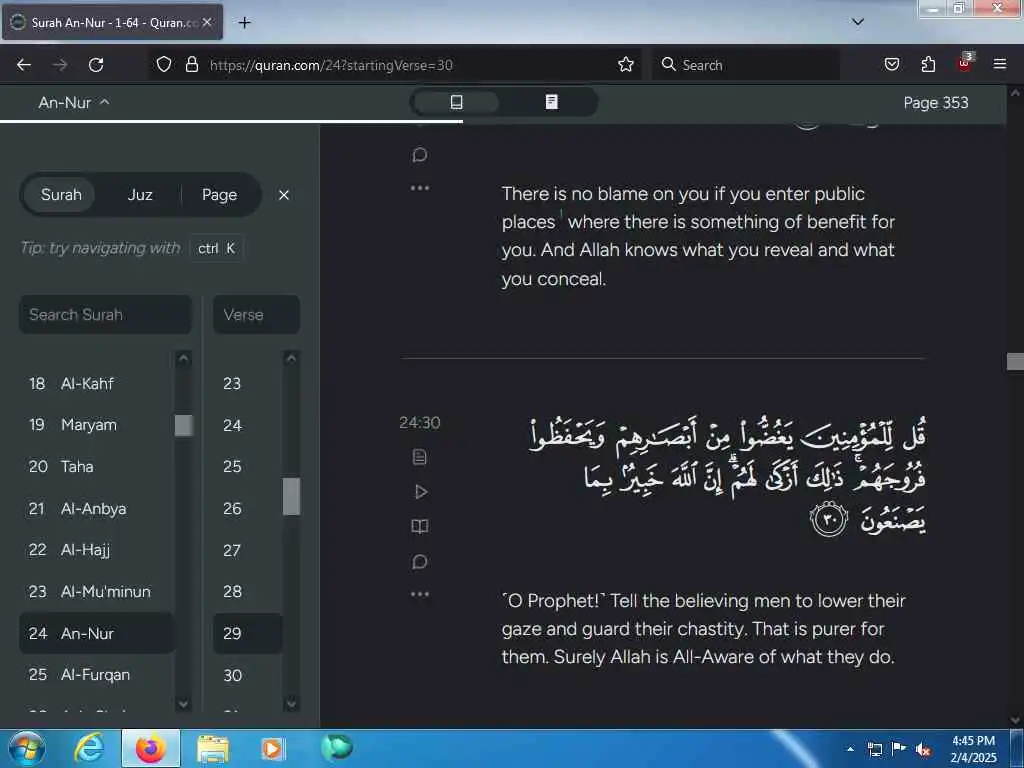1024x768 pixels.
Task: Open the Pocket save icon
Action: [892, 64]
